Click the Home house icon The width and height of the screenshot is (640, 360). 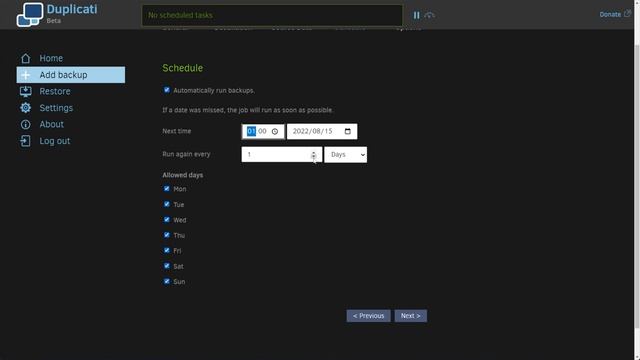[25, 58]
